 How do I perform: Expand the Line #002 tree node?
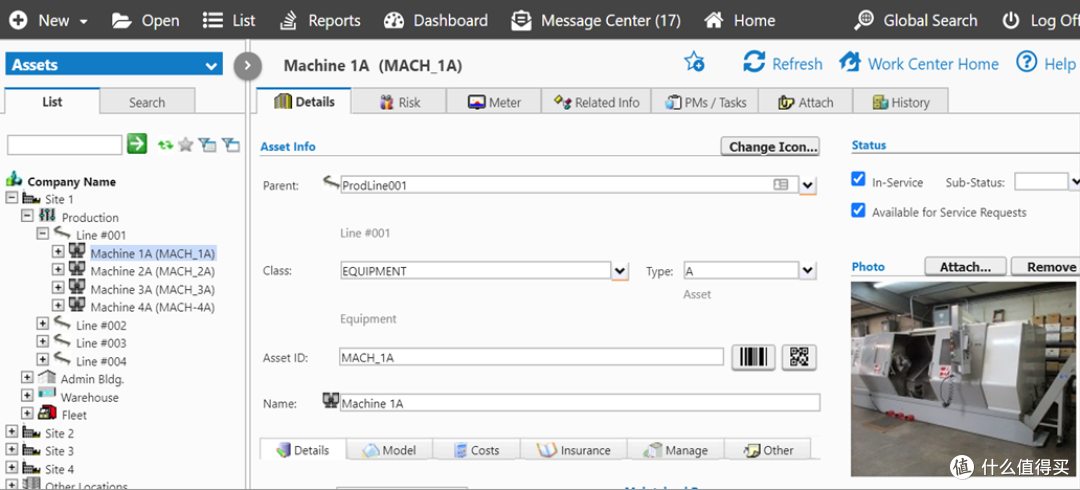pyautogui.click(x=42, y=324)
